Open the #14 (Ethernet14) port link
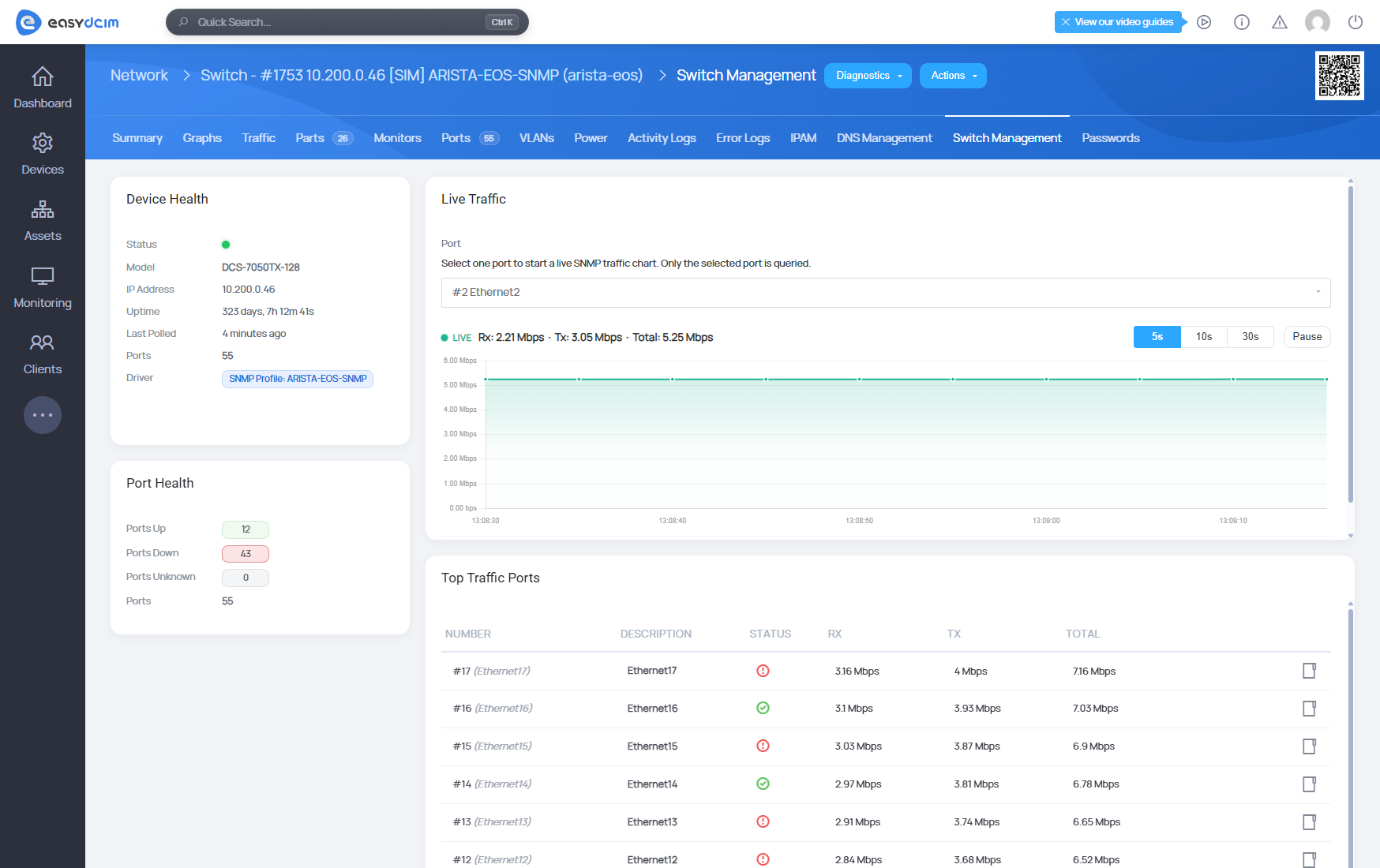Viewport: 1380px width, 868px height. [492, 784]
